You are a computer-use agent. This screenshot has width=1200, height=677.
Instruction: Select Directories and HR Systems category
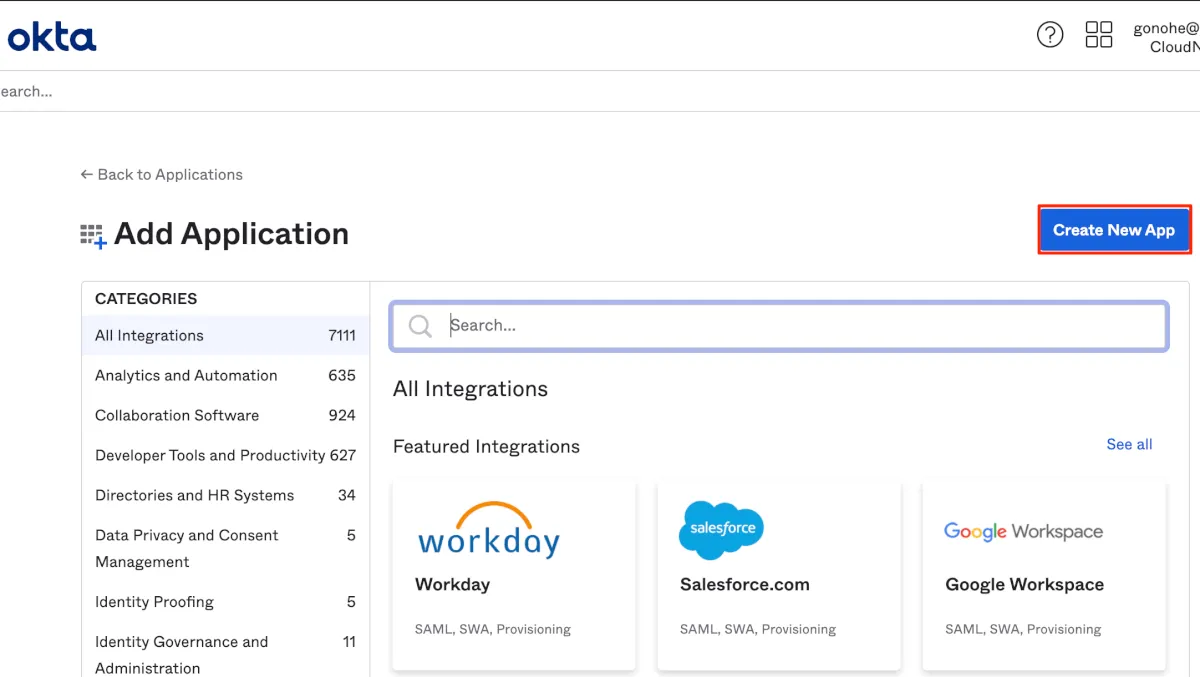click(x=194, y=496)
